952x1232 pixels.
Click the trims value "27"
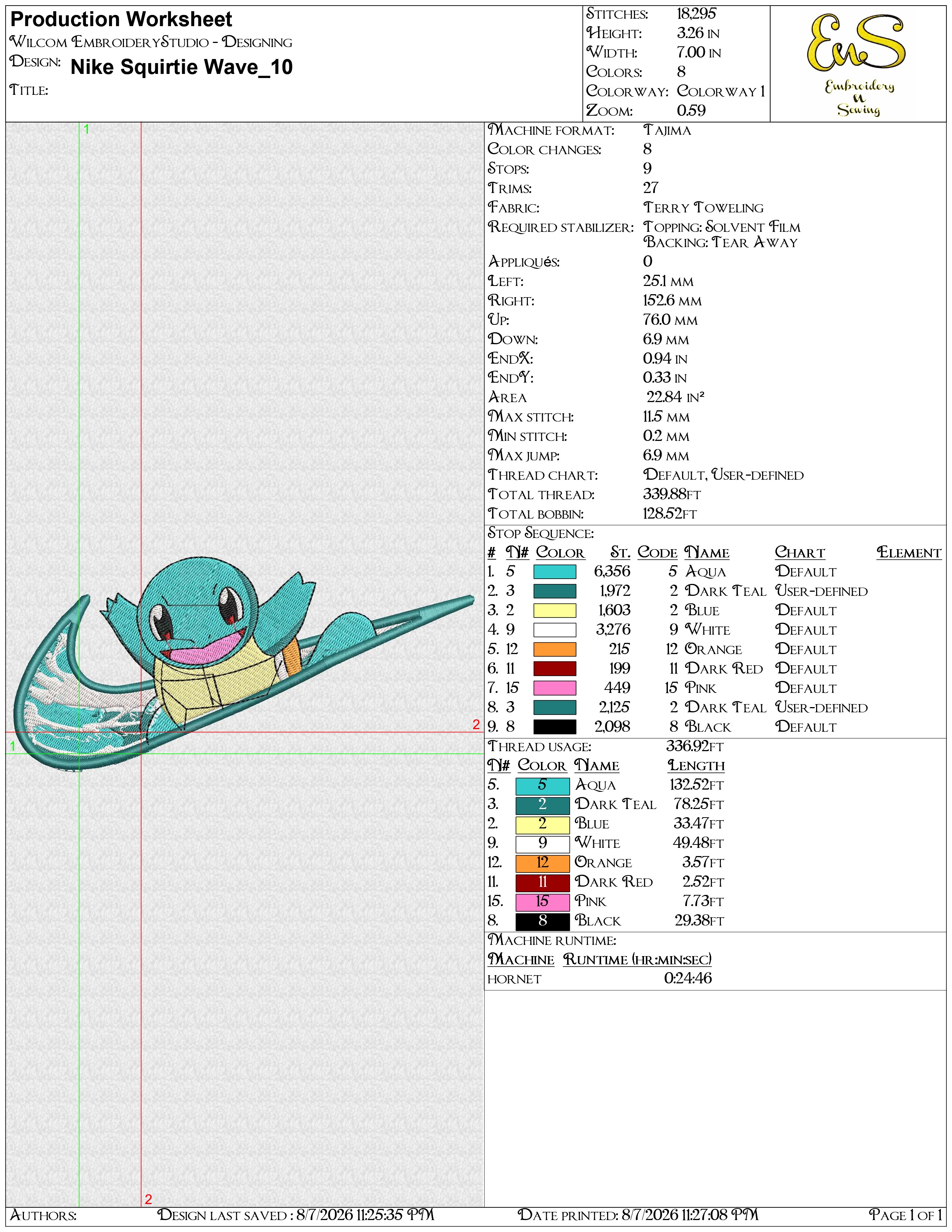(x=651, y=188)
